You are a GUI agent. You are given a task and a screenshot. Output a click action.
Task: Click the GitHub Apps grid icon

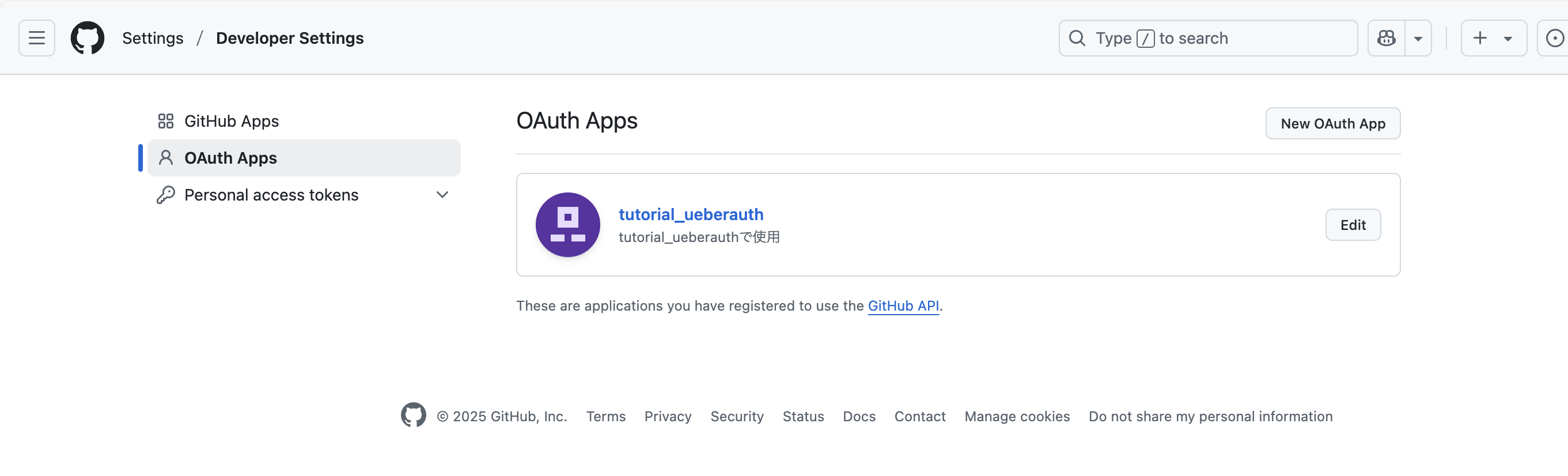coord(165,121)
